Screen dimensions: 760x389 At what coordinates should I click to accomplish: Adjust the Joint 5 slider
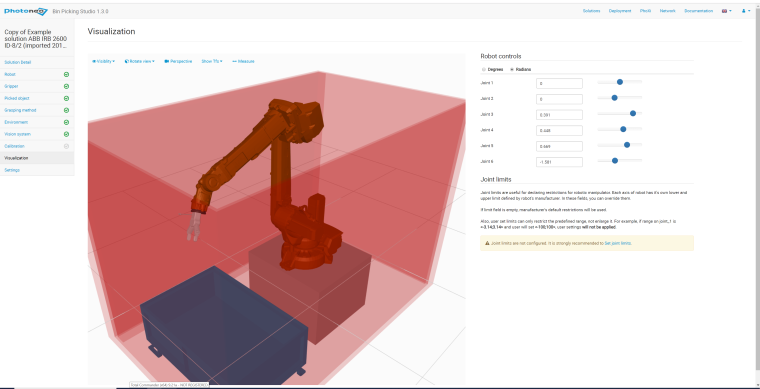tap(619, 145)
